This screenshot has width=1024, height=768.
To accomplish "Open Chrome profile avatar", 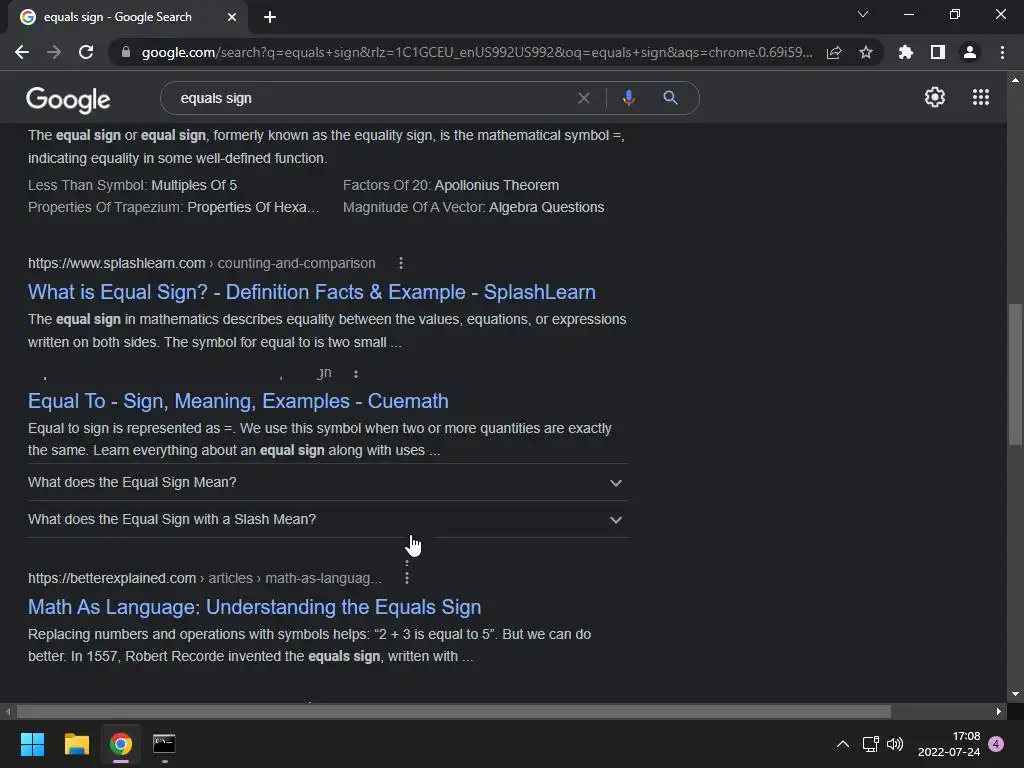I will 970,52.
